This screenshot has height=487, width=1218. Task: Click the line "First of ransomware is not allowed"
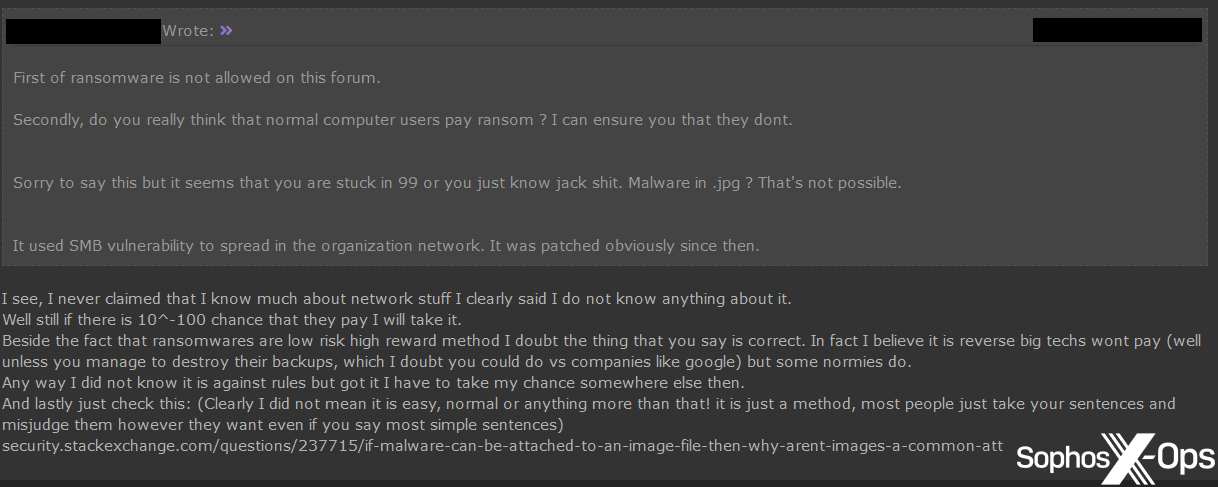tap(197, 77)
